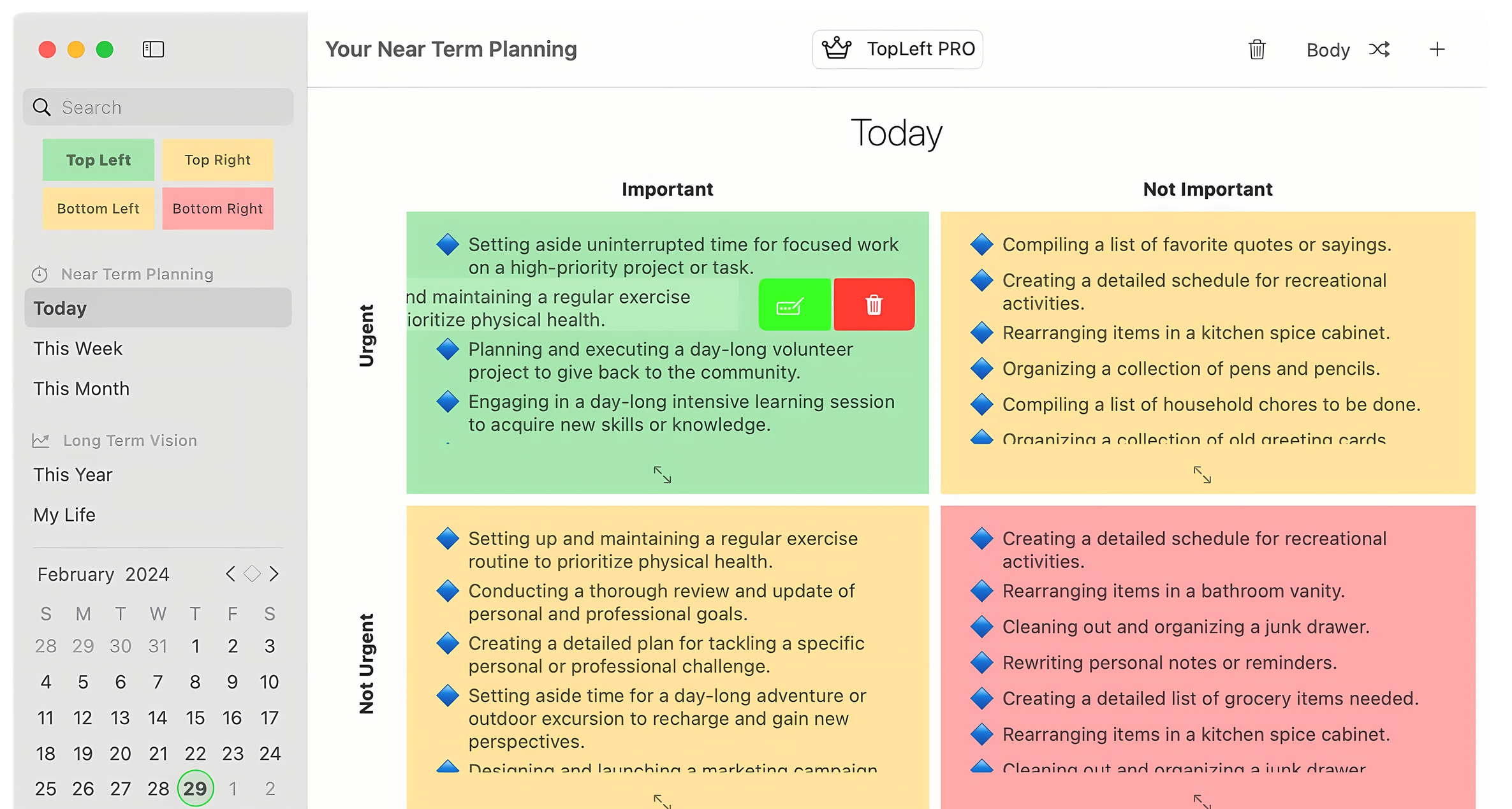Viewport: 1512px width, 809px height.
Task: Expand the Not Important urgent quadrant
Action: tap(1202, 474)
